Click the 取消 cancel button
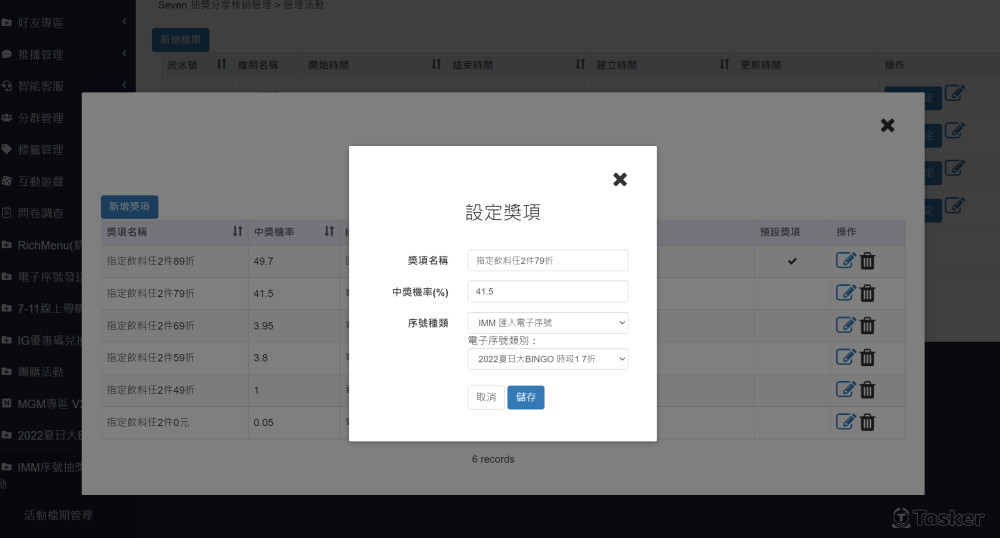The width and height of the screenshot is (1000, 538). [486, 397]
